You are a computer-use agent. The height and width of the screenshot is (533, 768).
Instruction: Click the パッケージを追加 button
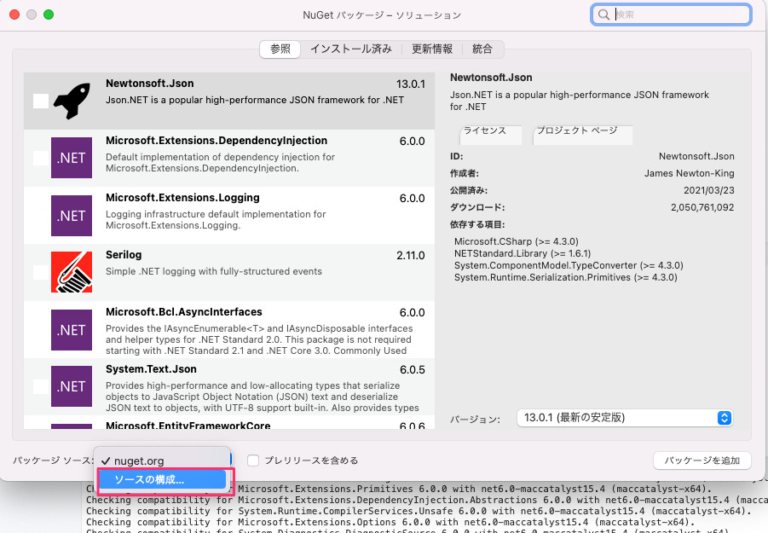[702, 460]
